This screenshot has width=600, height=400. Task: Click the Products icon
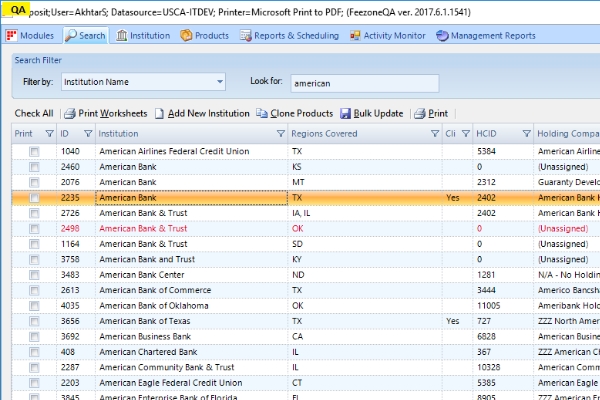pos(186,36)
